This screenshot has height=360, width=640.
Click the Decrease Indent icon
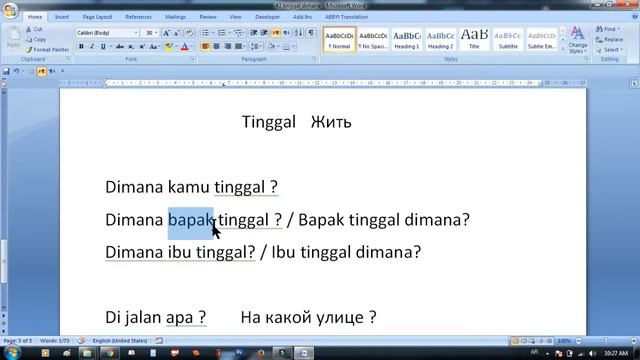(x=253, y=33)
